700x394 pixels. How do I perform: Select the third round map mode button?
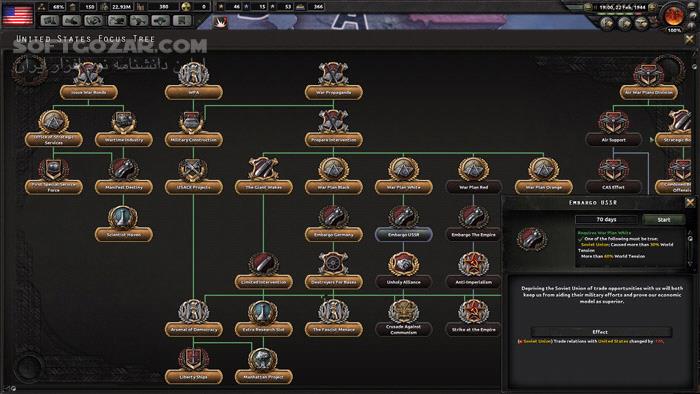click(x=642, y=23)
